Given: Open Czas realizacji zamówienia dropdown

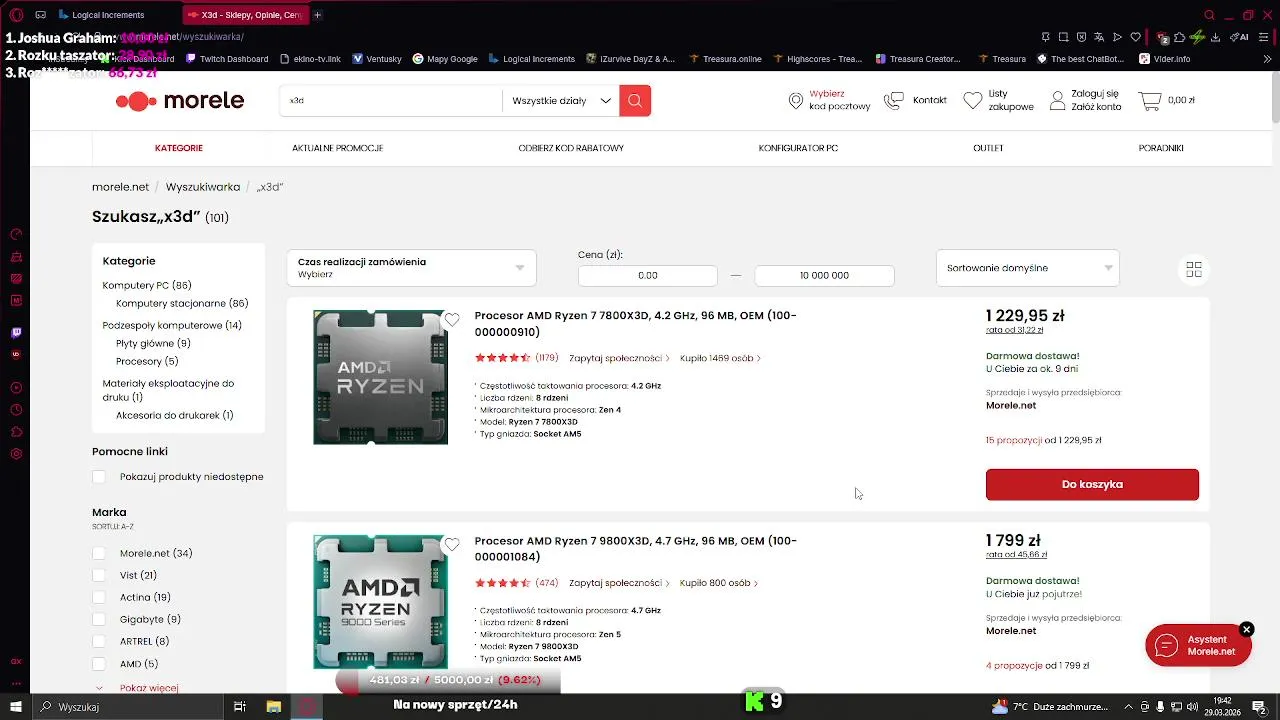Looking at the screenshot, I should pyautogui.click(x=411, y=268).
